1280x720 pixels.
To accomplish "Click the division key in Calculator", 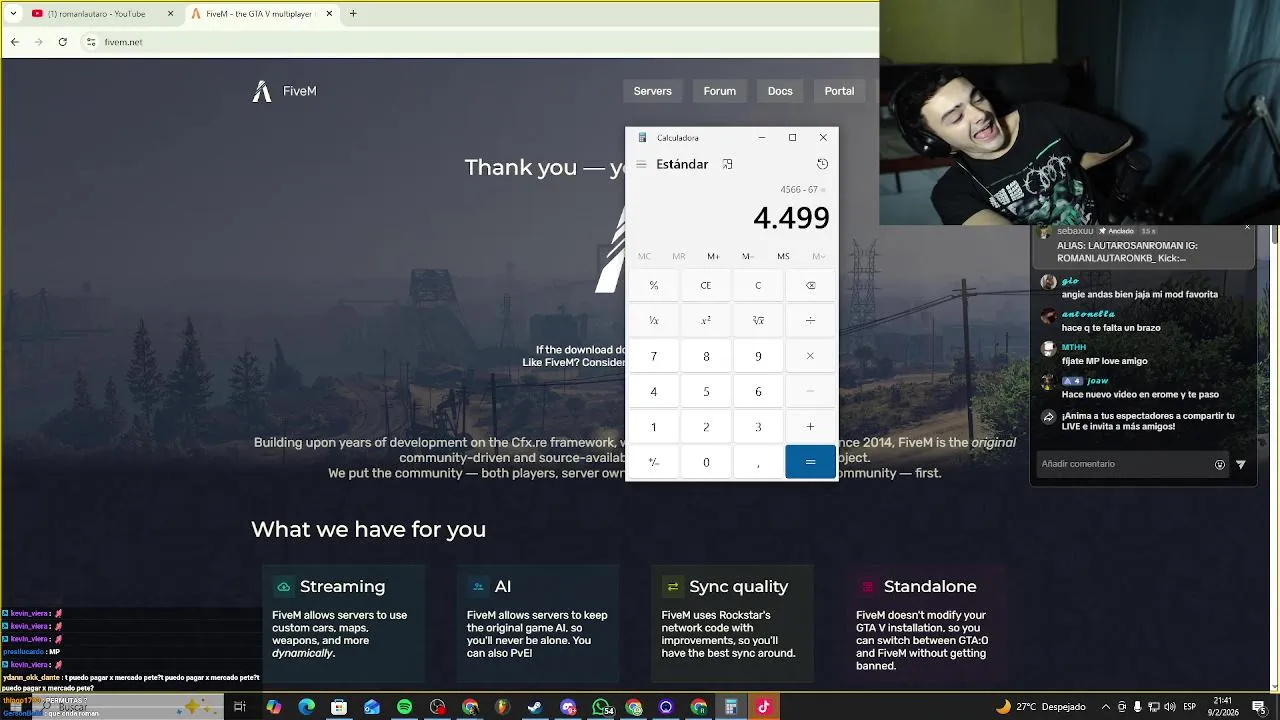I will 810,321.
